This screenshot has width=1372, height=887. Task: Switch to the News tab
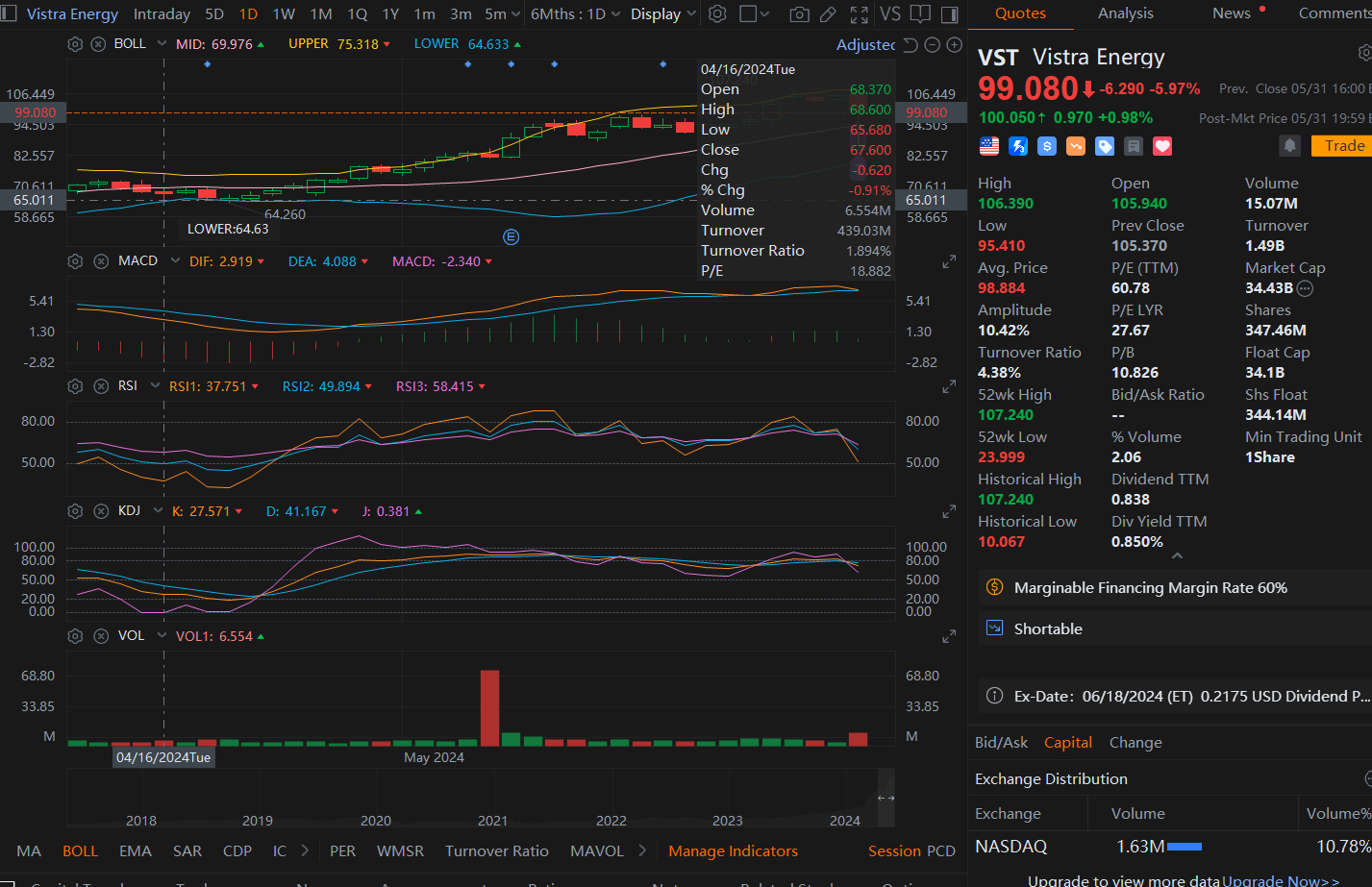coord(1232,13)
